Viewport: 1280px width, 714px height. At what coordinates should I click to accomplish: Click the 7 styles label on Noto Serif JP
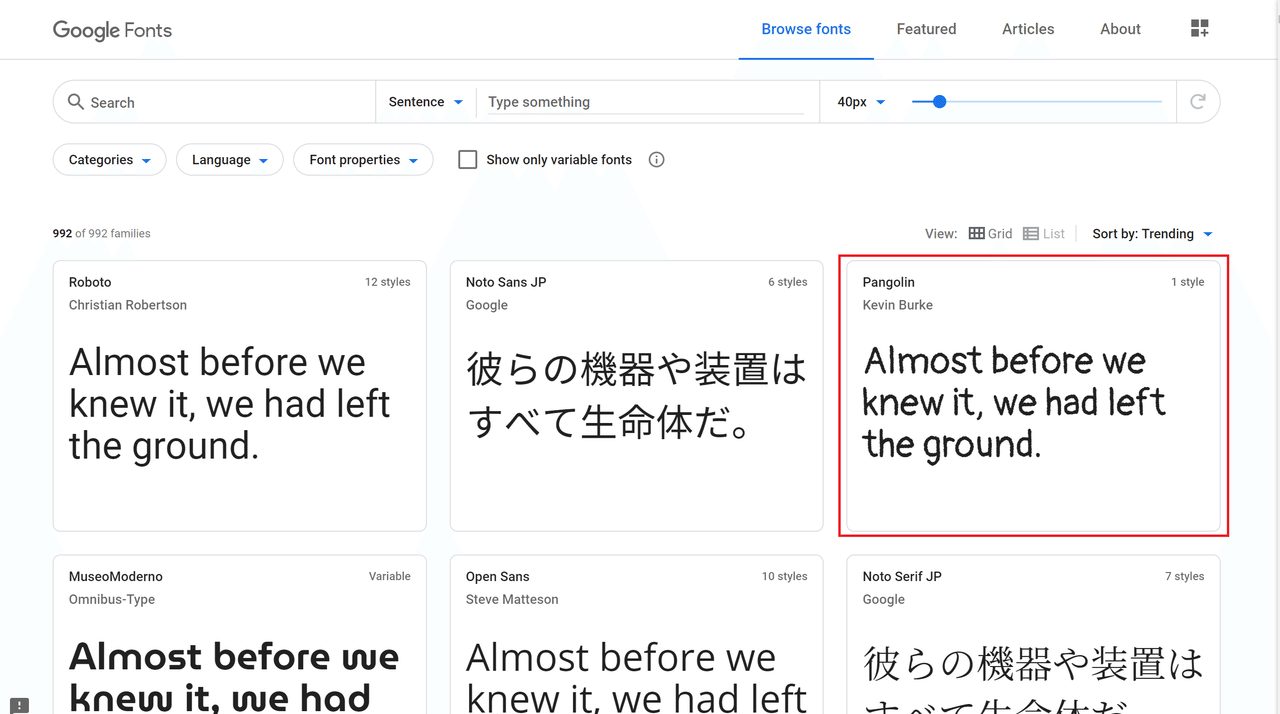tap(1185, 577)
